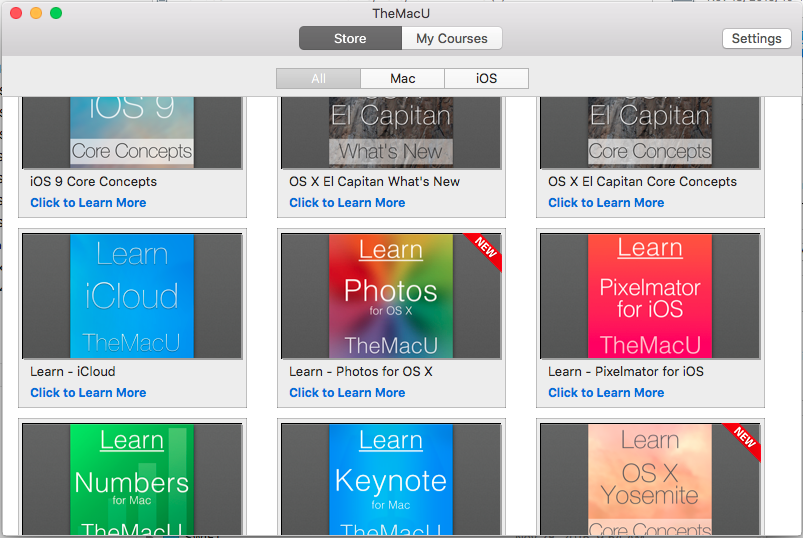
Task: Open Learn OS X Yosemite cover
Action: tap(650, 479)
